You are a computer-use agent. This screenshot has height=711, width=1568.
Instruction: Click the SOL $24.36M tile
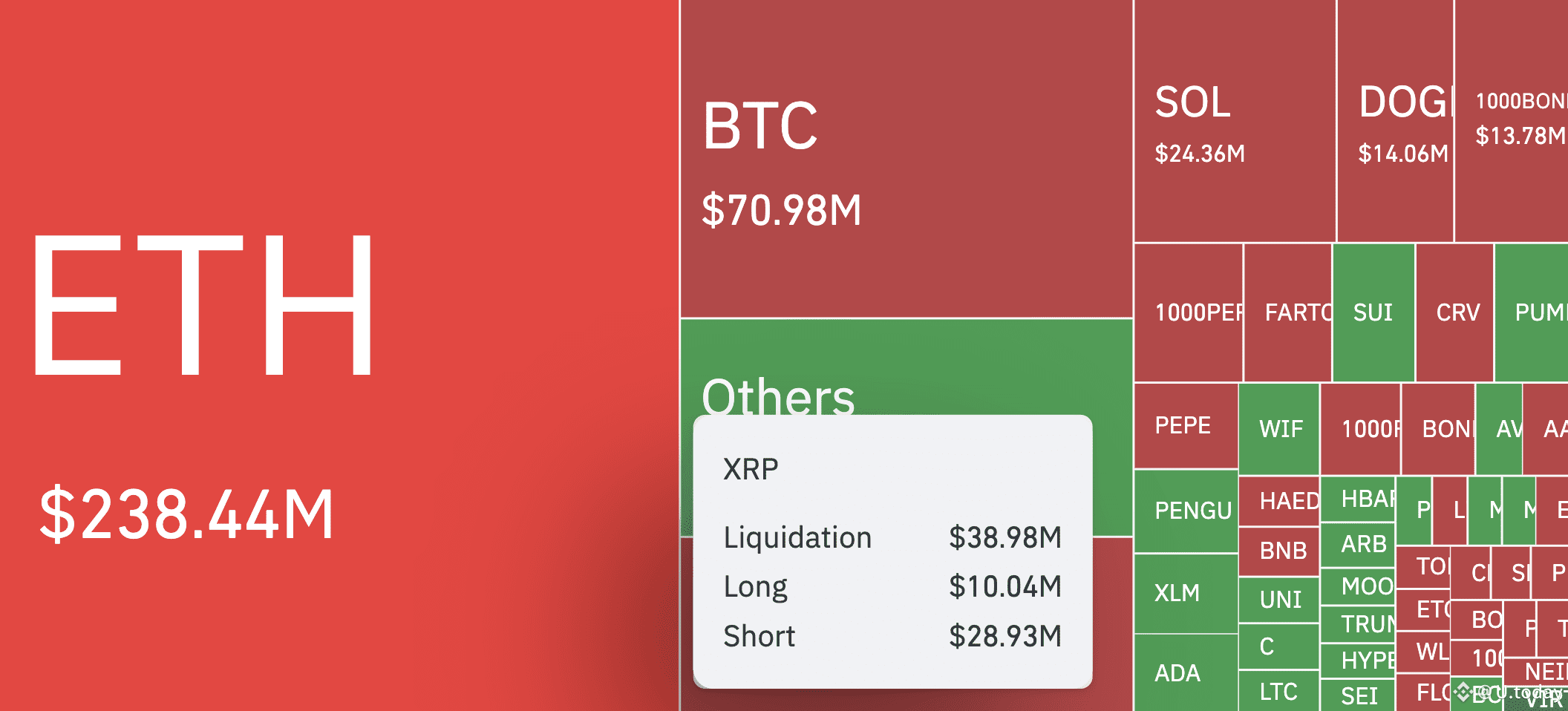point(1235,121)
